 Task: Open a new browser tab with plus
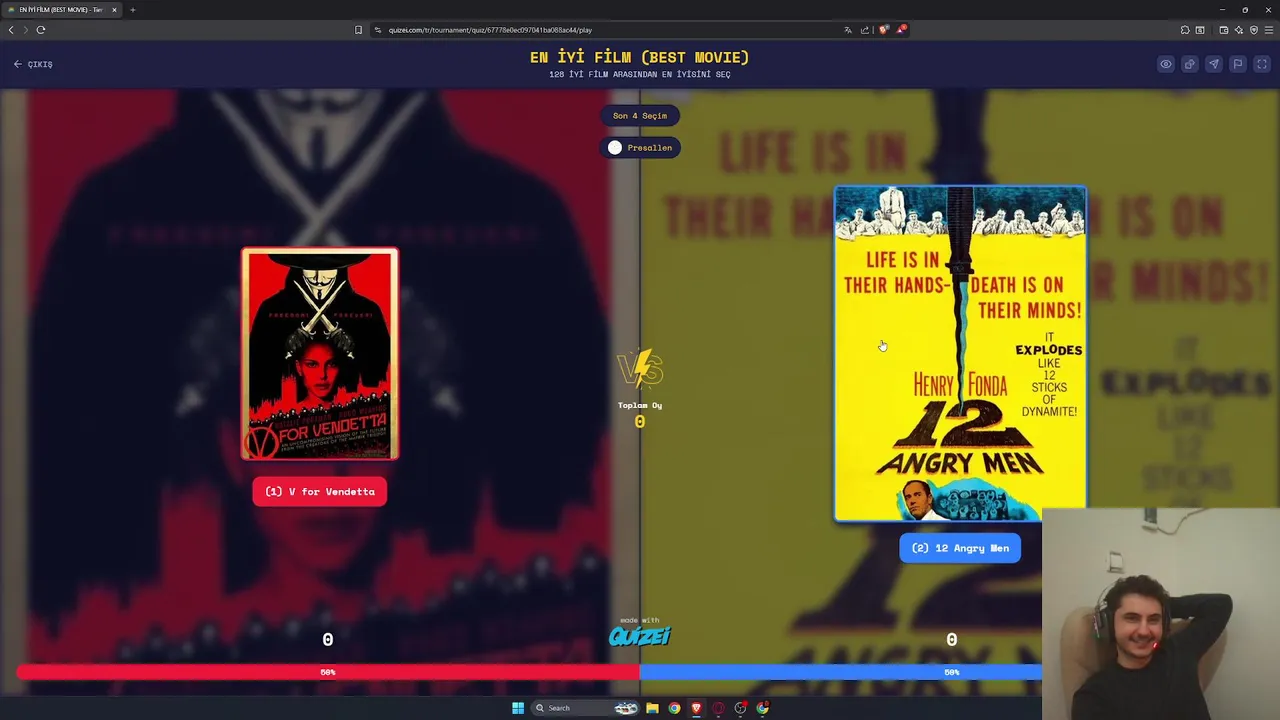point(132,10)
